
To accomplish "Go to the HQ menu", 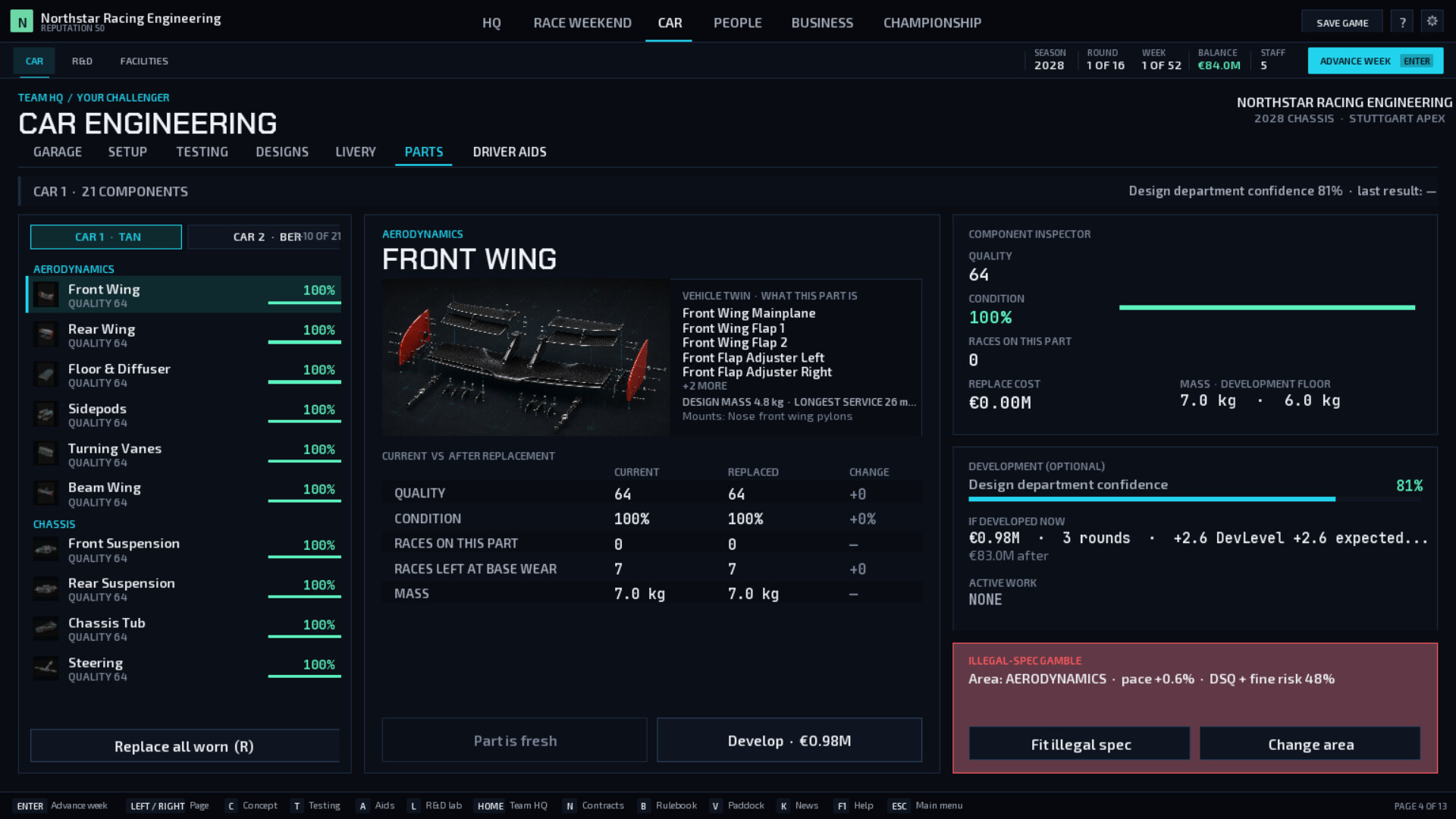I will 491,23.
